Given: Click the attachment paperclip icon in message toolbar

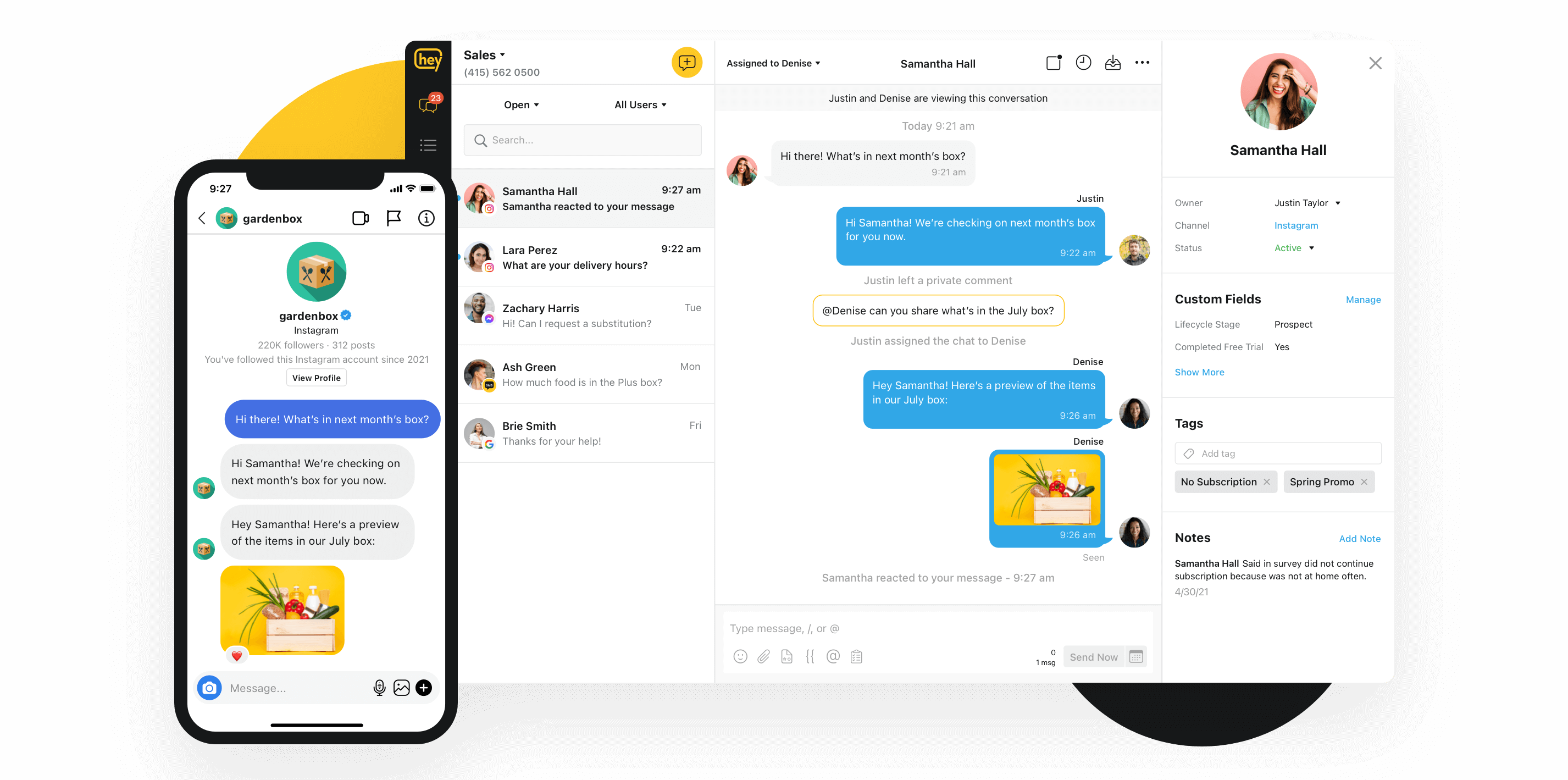Looking at the screenshot, I should (762, 657).
